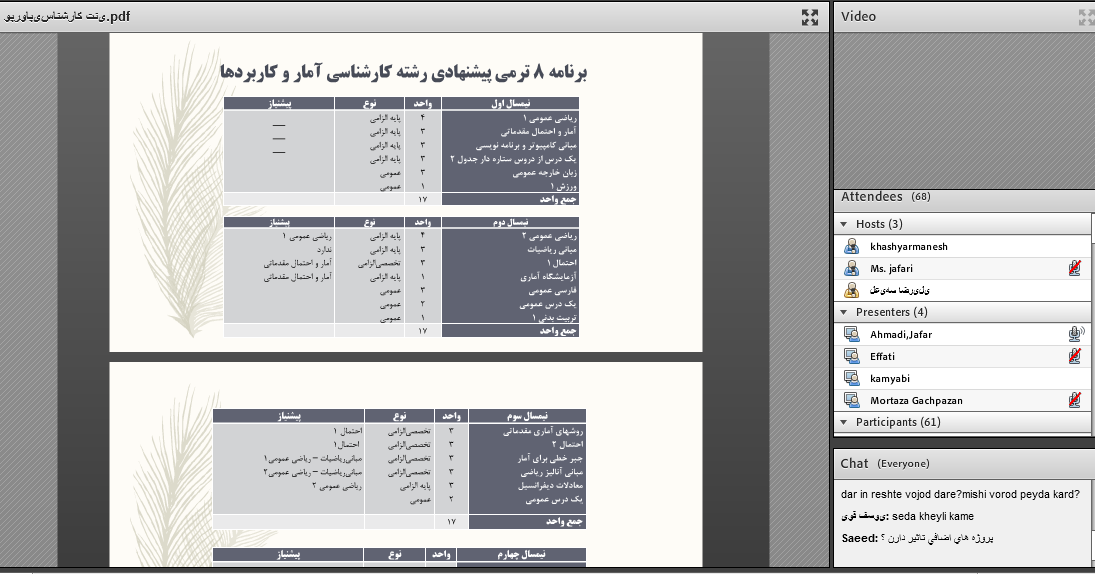Collapse the Presenters (4) section

[845, 312]
